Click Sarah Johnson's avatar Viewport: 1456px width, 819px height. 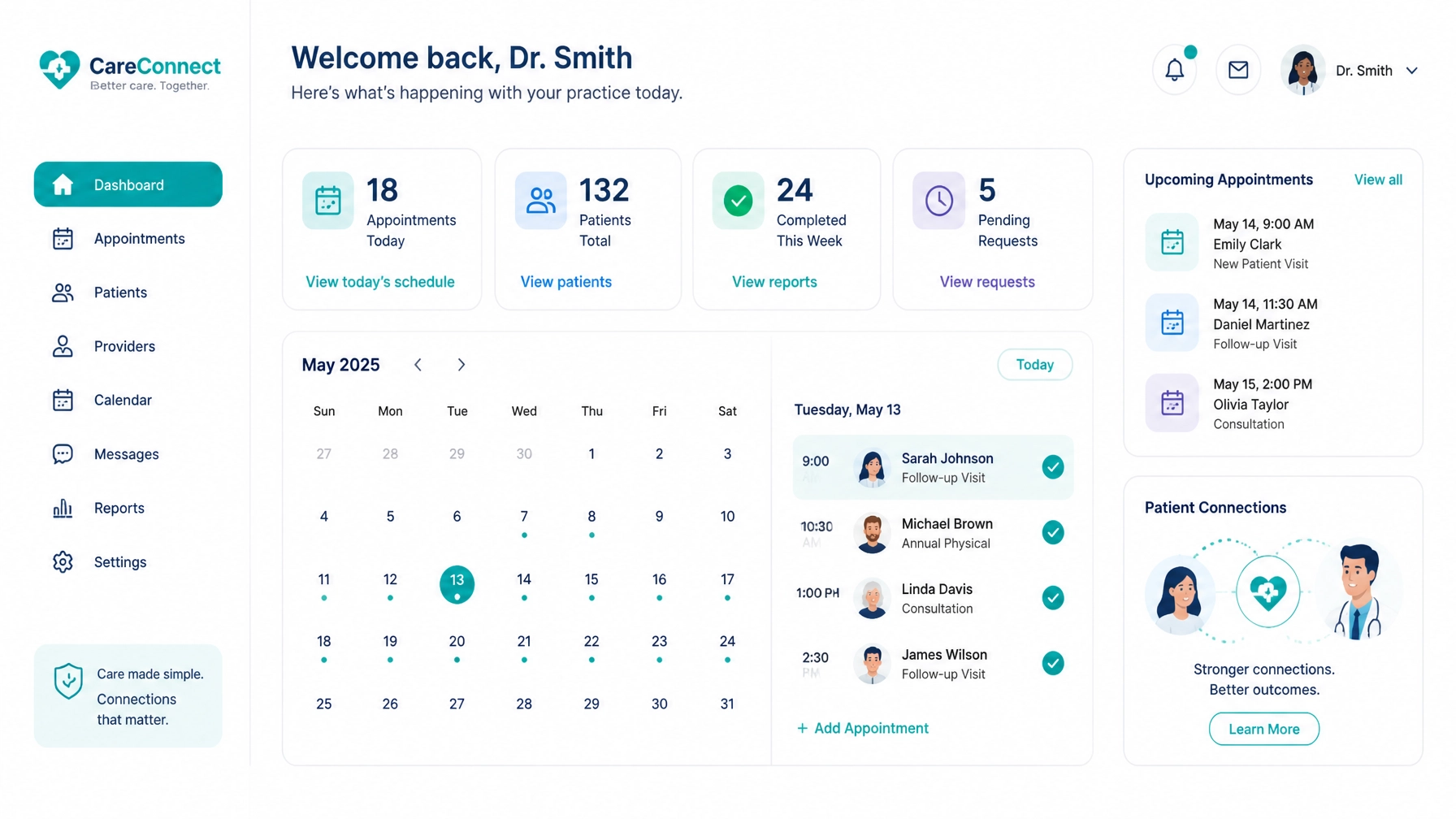(x=872, y=468)
